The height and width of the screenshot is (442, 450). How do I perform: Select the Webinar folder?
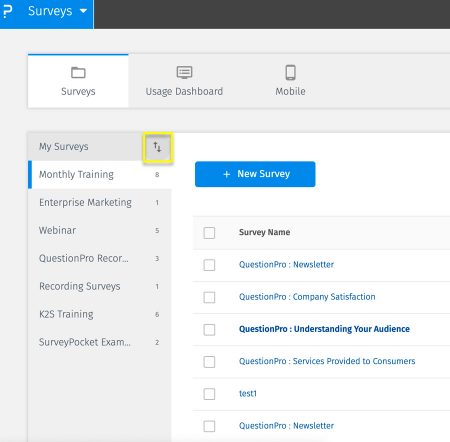pos(100,231)
